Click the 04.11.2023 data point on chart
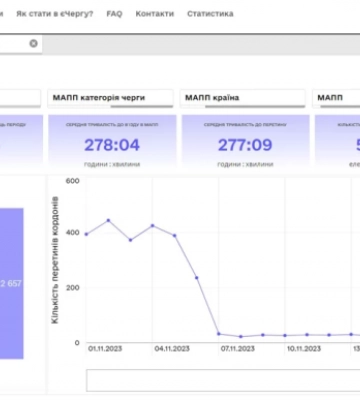This screenshot has height=400, width=360. point(153,226)
